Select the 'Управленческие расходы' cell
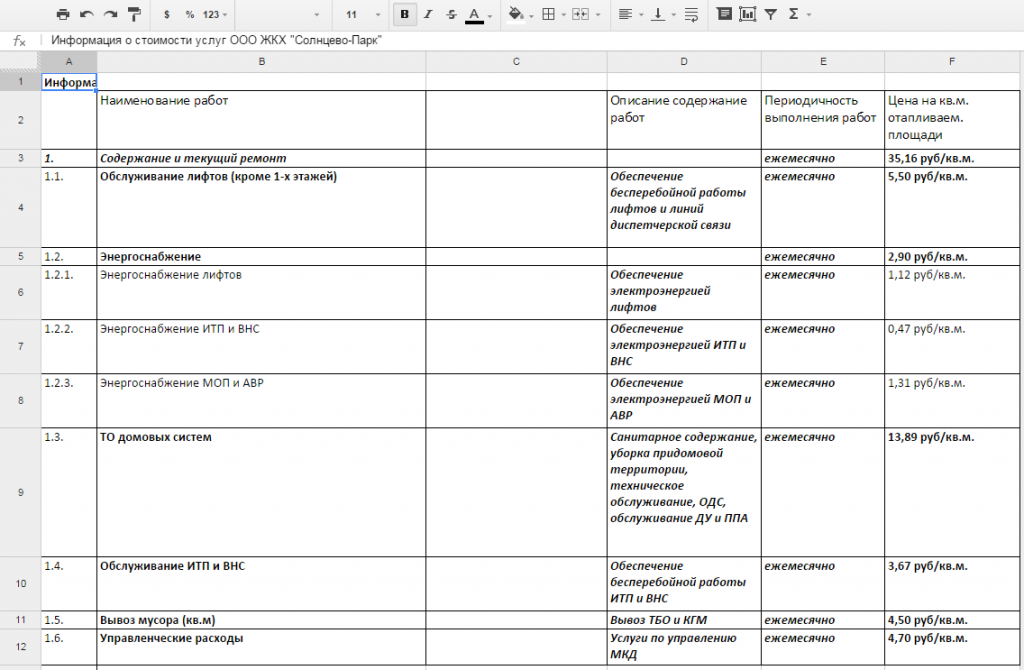 click(261, 647)
